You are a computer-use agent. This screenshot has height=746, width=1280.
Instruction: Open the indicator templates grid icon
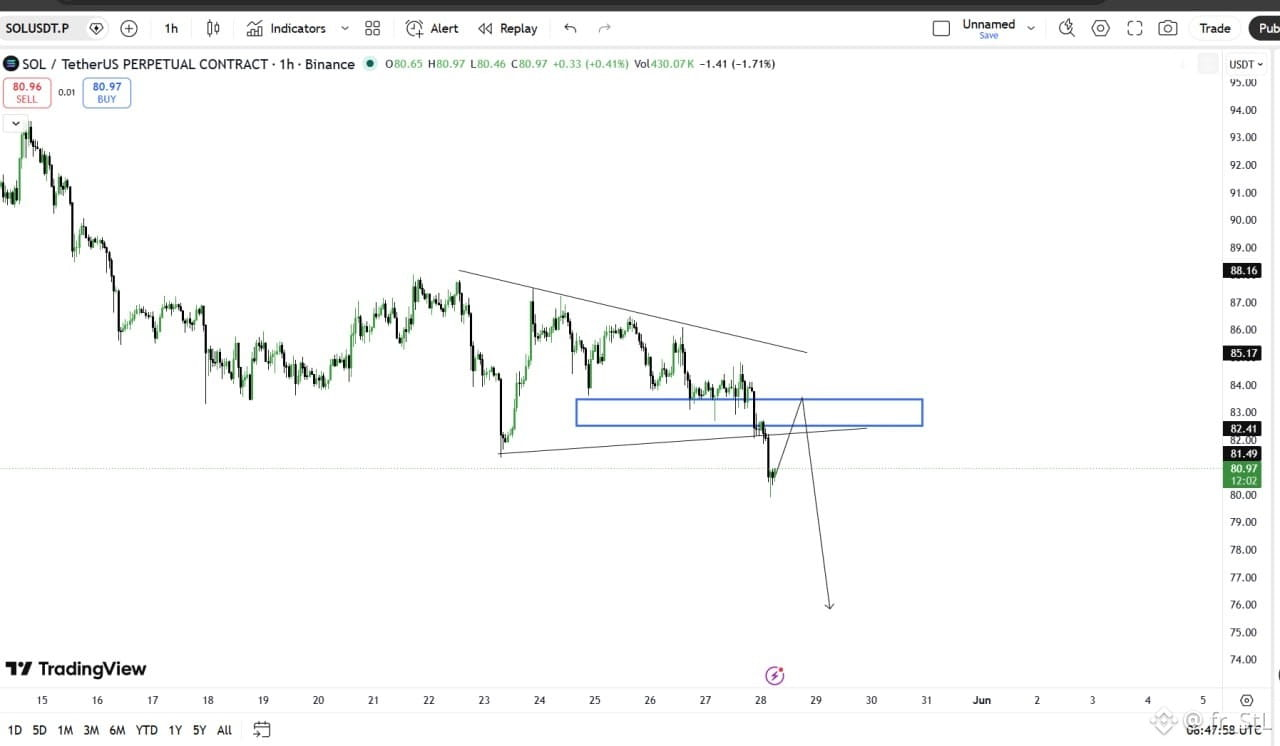point(373,28)
